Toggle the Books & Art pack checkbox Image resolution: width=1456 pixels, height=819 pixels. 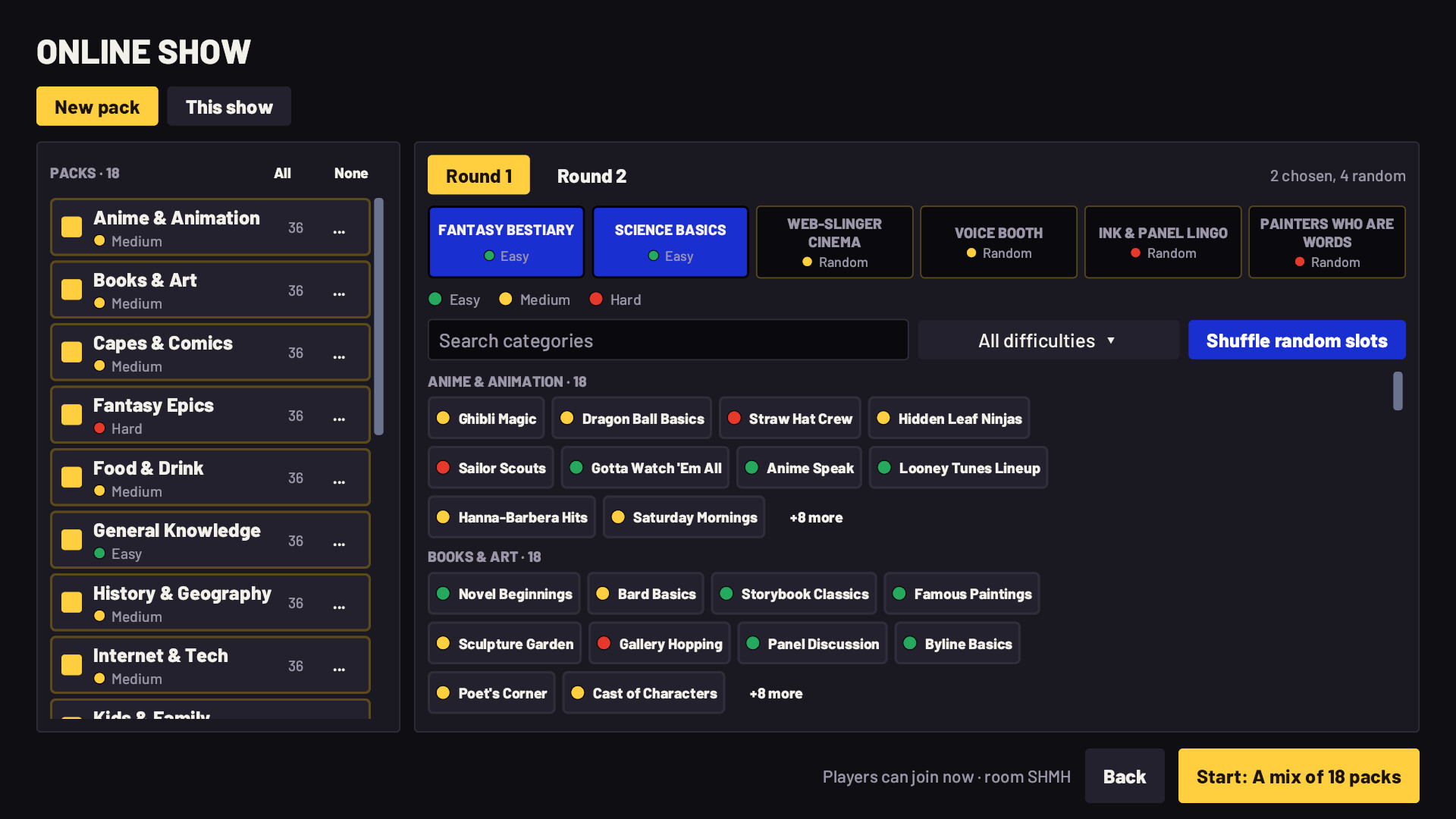(x=72, y=290)
